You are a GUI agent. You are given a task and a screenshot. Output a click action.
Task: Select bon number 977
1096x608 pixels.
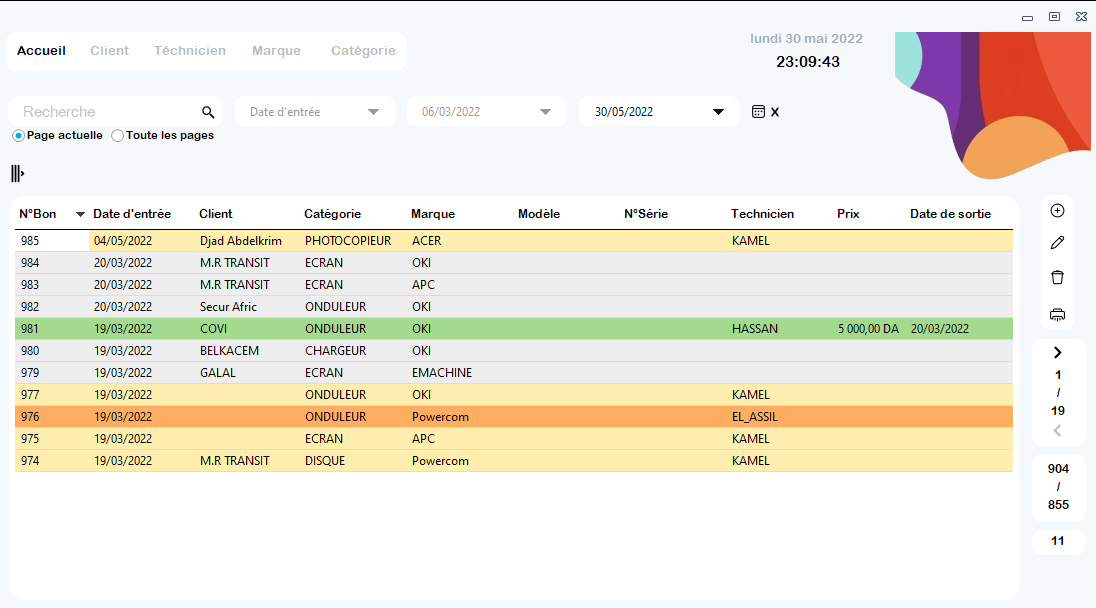coord(30,395)
